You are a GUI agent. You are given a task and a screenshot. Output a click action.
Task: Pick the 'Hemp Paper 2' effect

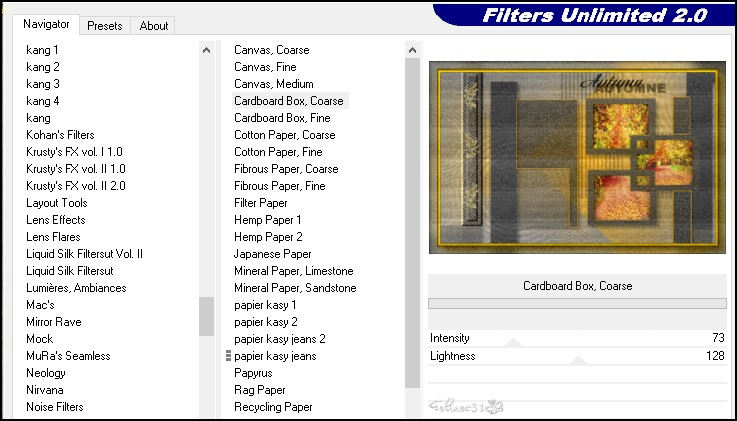268,237
